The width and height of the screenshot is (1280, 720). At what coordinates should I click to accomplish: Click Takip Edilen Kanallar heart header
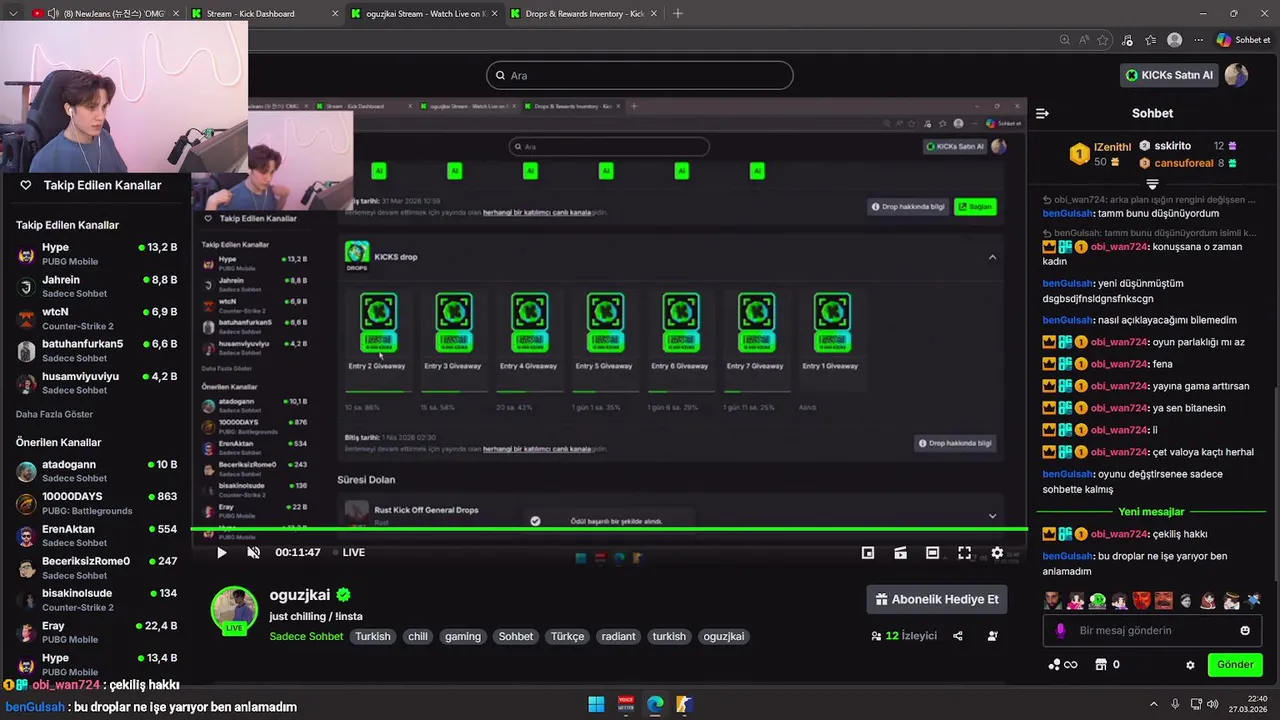[x=90, y=185]
